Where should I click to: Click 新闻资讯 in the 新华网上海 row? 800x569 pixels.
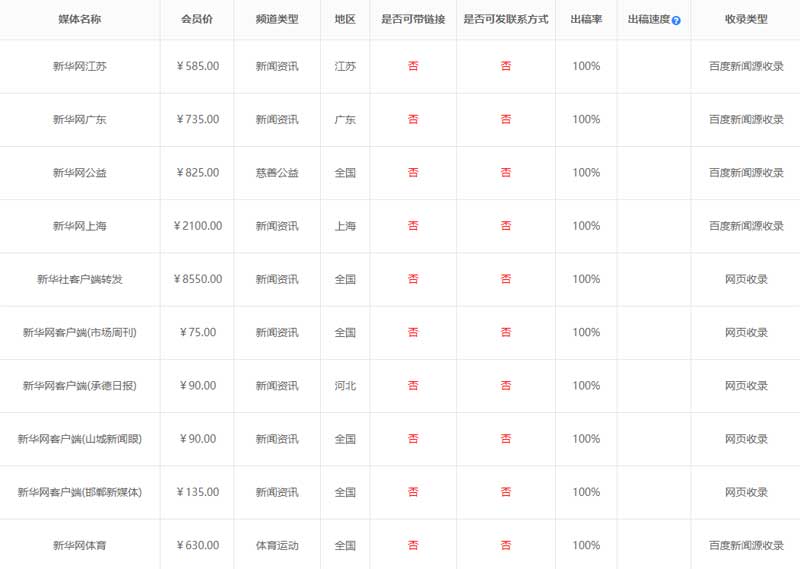277,226
